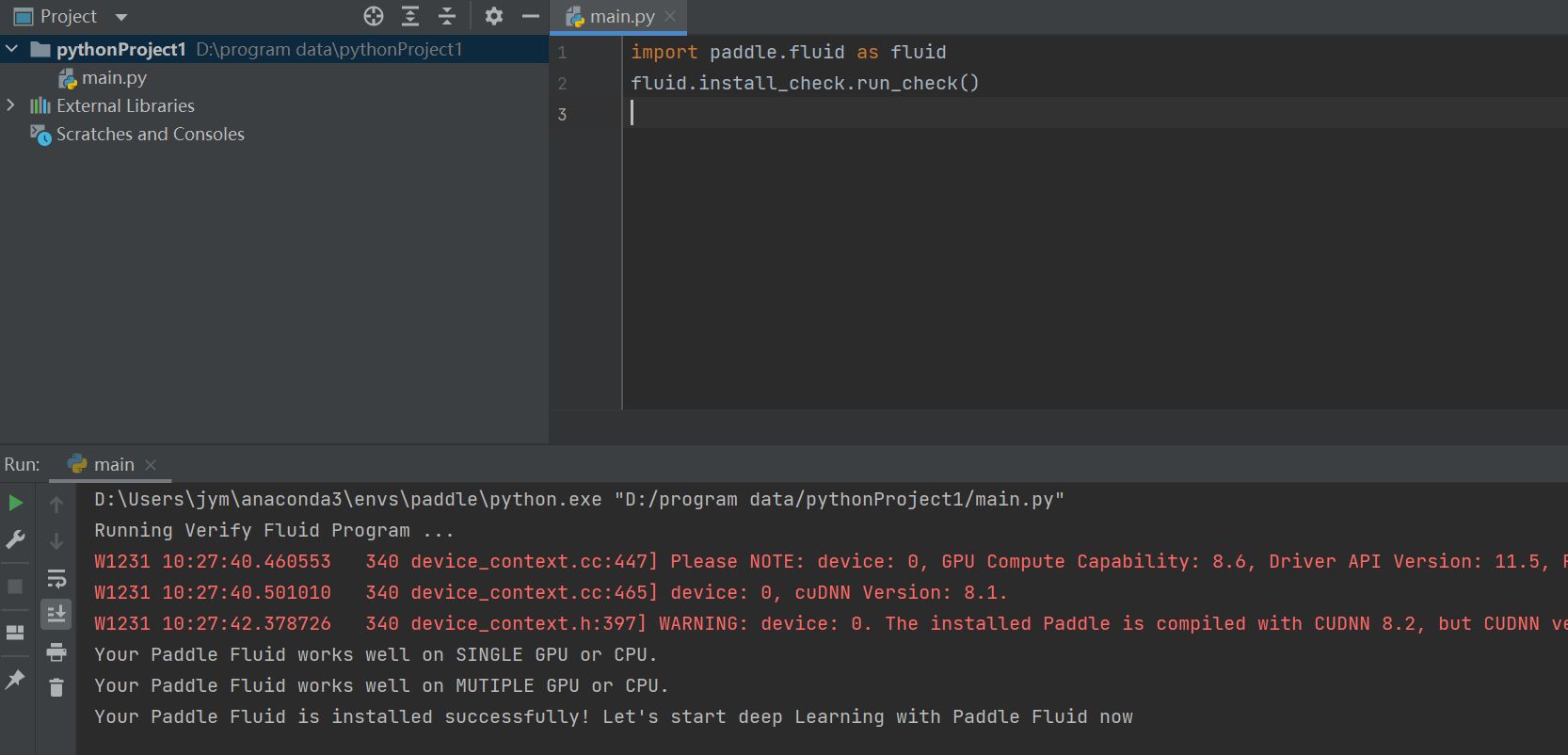Click the Stop process square icon
Screen dimensions: 1568x755
pyautogui.click(x=15, y=586)
